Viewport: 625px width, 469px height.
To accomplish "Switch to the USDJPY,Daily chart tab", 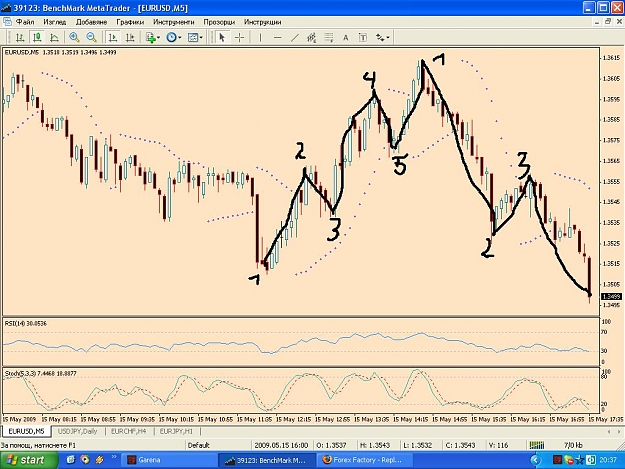I will pyautogui.click(x=77, y=431).
